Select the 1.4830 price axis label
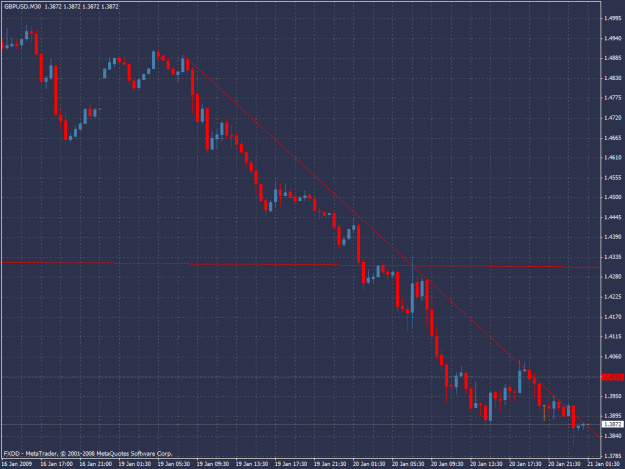Image resolution: width=625 pixels, height=469 pixels. tap(613, 78)
